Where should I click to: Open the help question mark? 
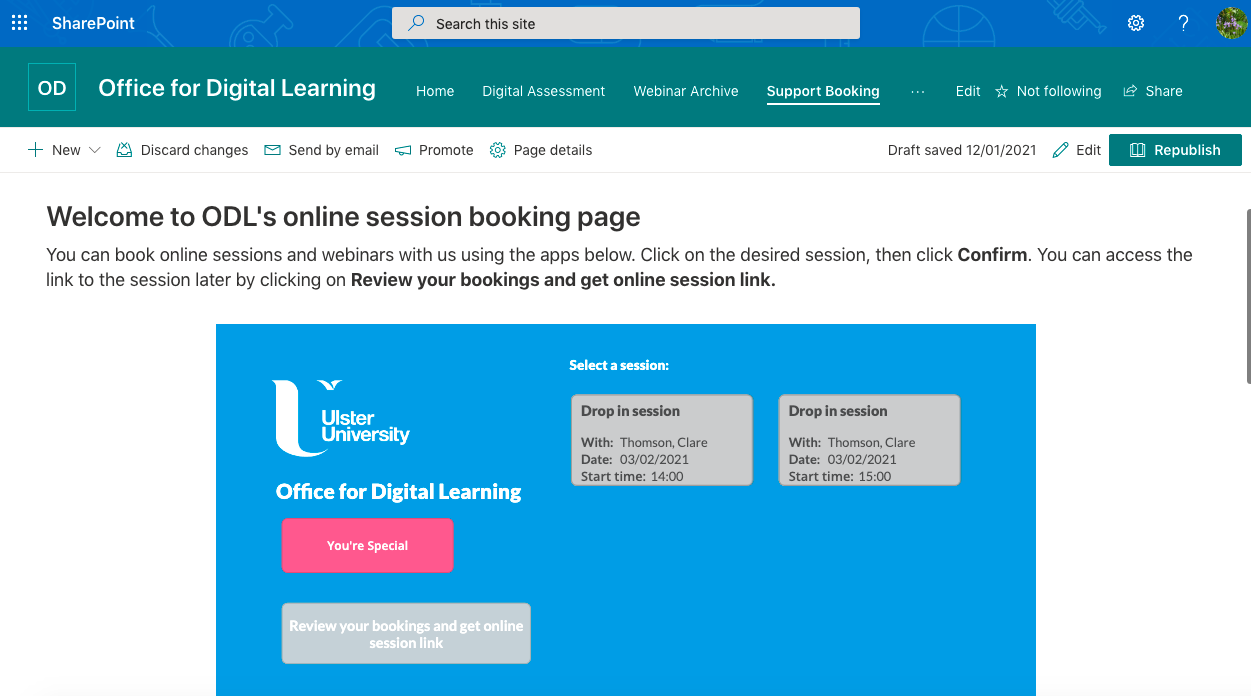click(x=1183, y=23)
